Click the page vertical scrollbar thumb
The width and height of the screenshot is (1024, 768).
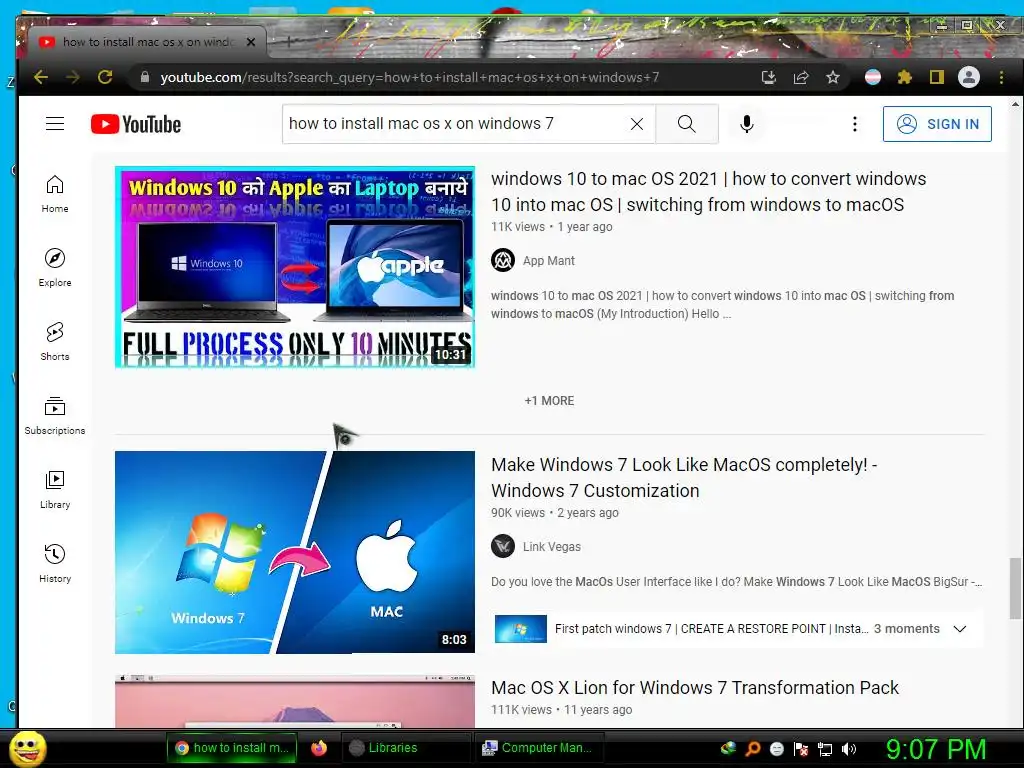[1015, 588]
